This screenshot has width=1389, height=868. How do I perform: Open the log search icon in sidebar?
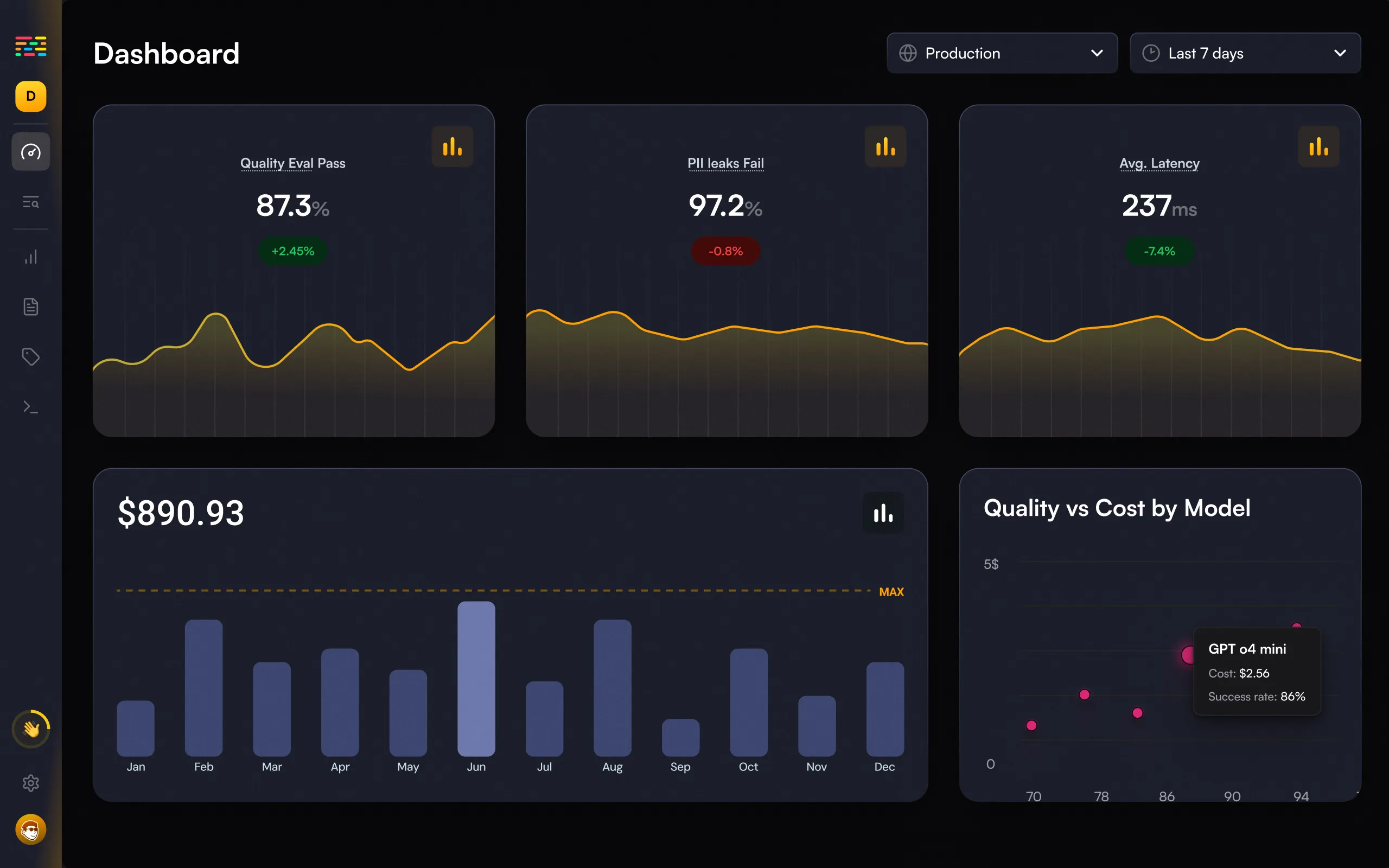point(31,202)
